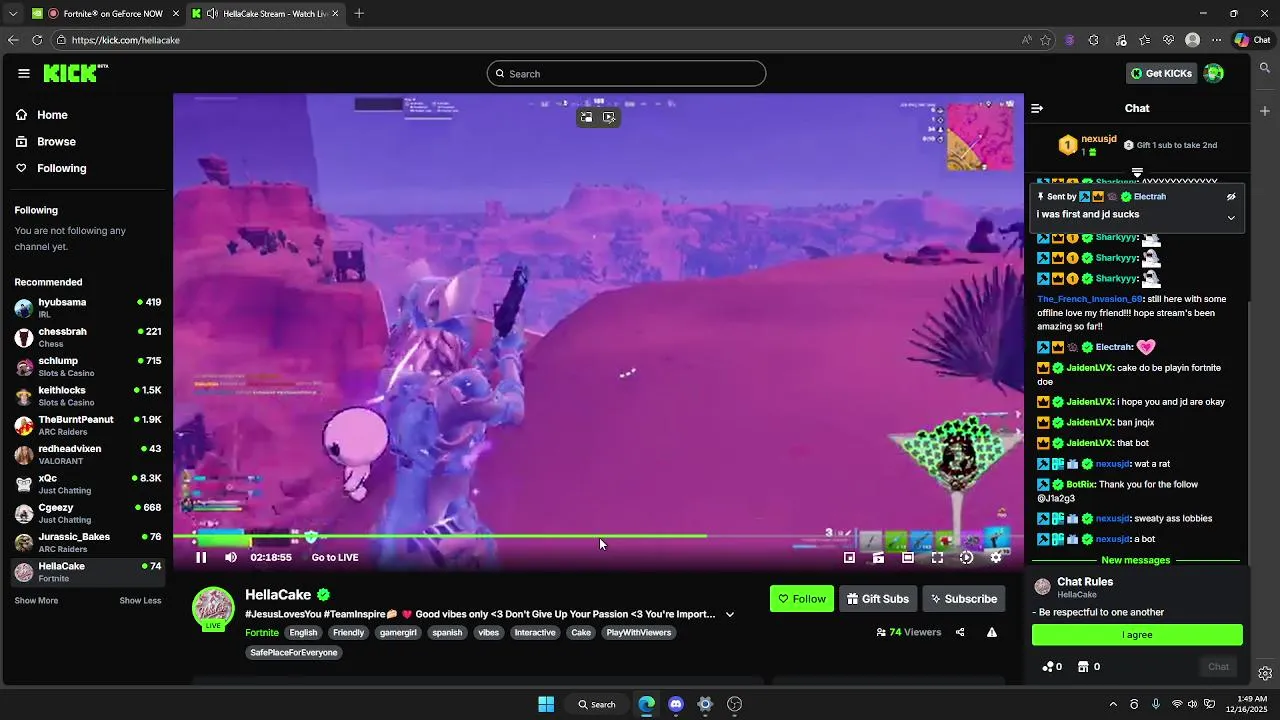Collapse the chat panel

tap(1038, 108)
